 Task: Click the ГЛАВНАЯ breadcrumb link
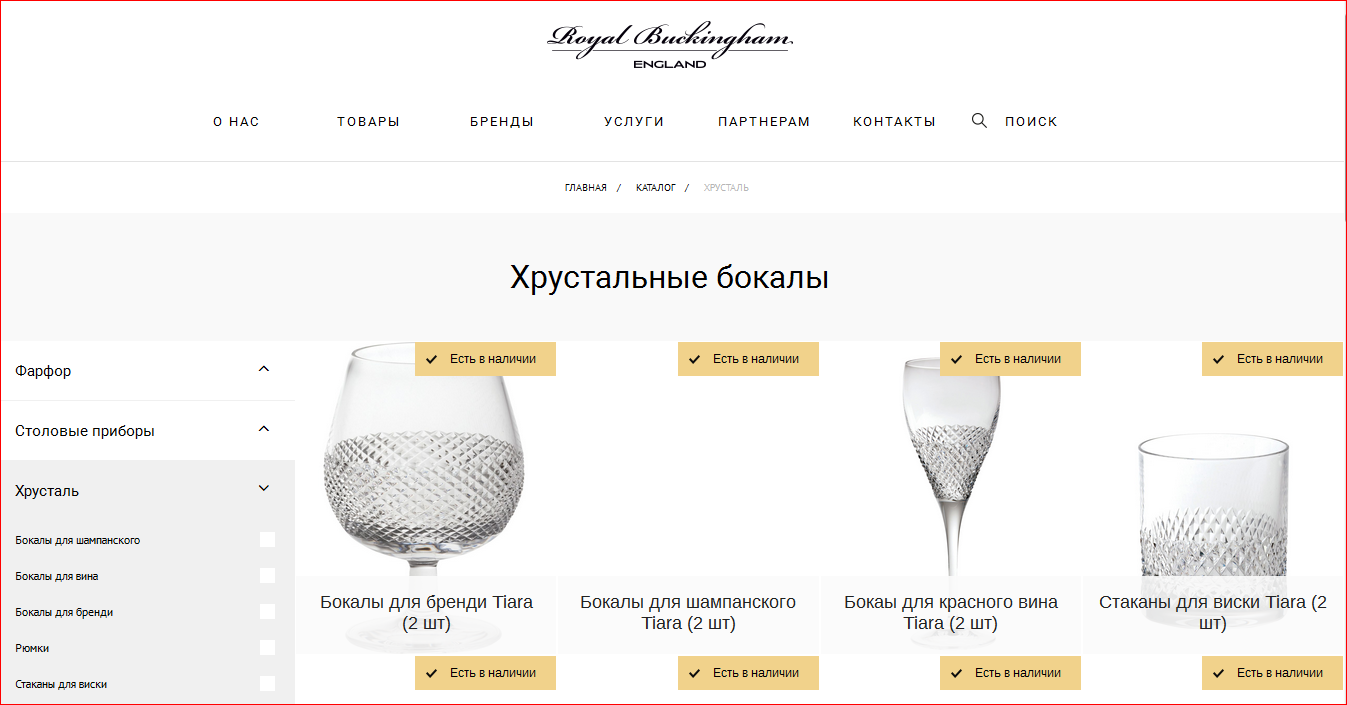[585, 188]
